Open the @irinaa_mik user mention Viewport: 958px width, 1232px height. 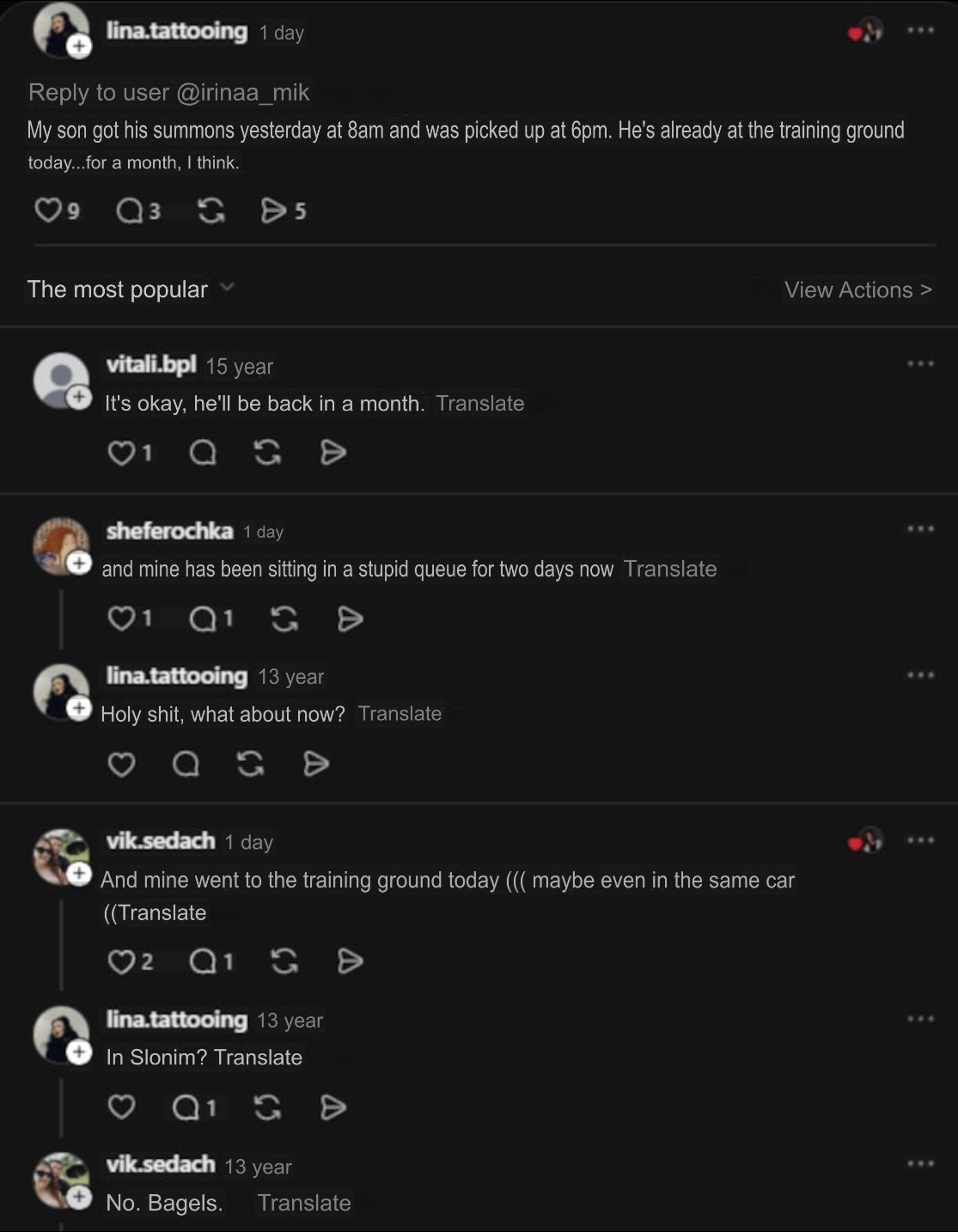pyautogui.click(x=242, y=93)
